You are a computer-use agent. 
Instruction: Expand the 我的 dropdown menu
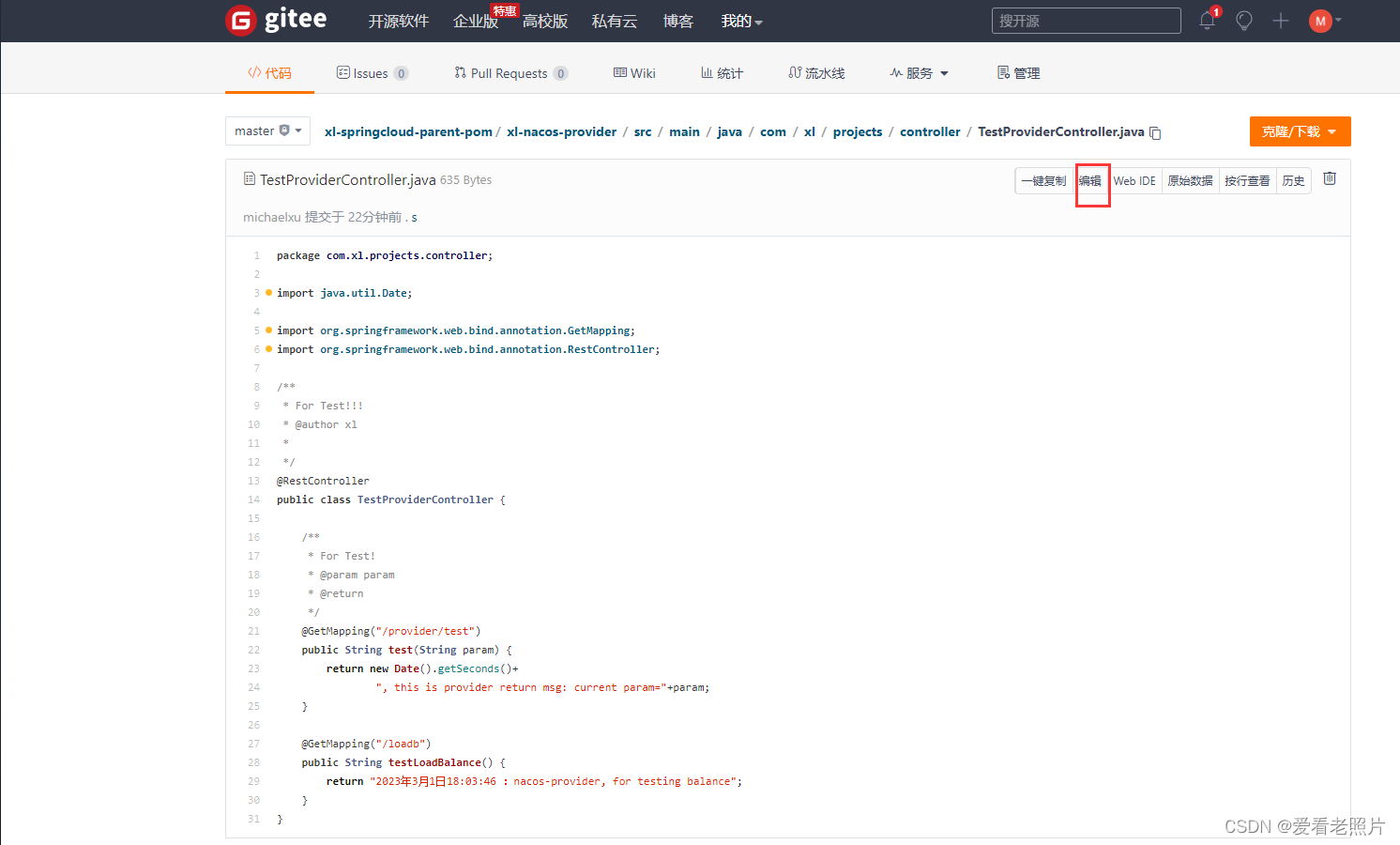coord(741,21)
